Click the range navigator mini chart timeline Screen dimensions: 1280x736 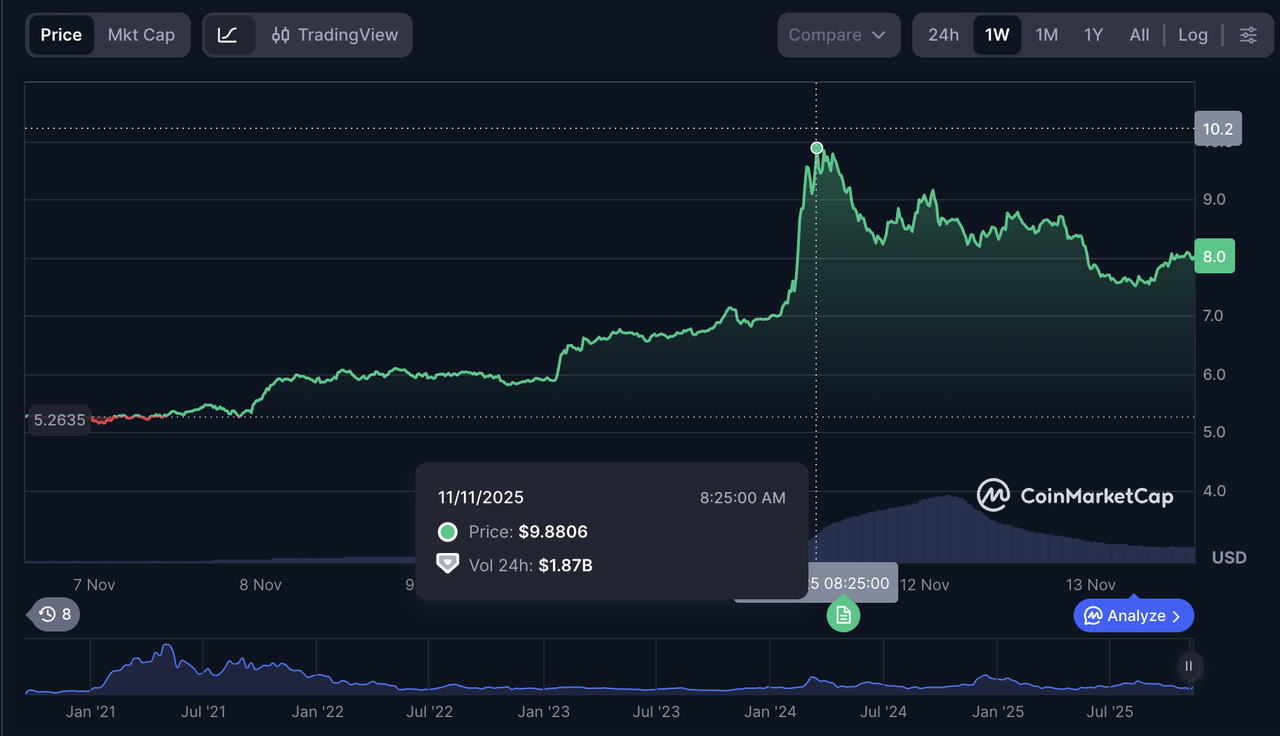(x=600, y=668)
